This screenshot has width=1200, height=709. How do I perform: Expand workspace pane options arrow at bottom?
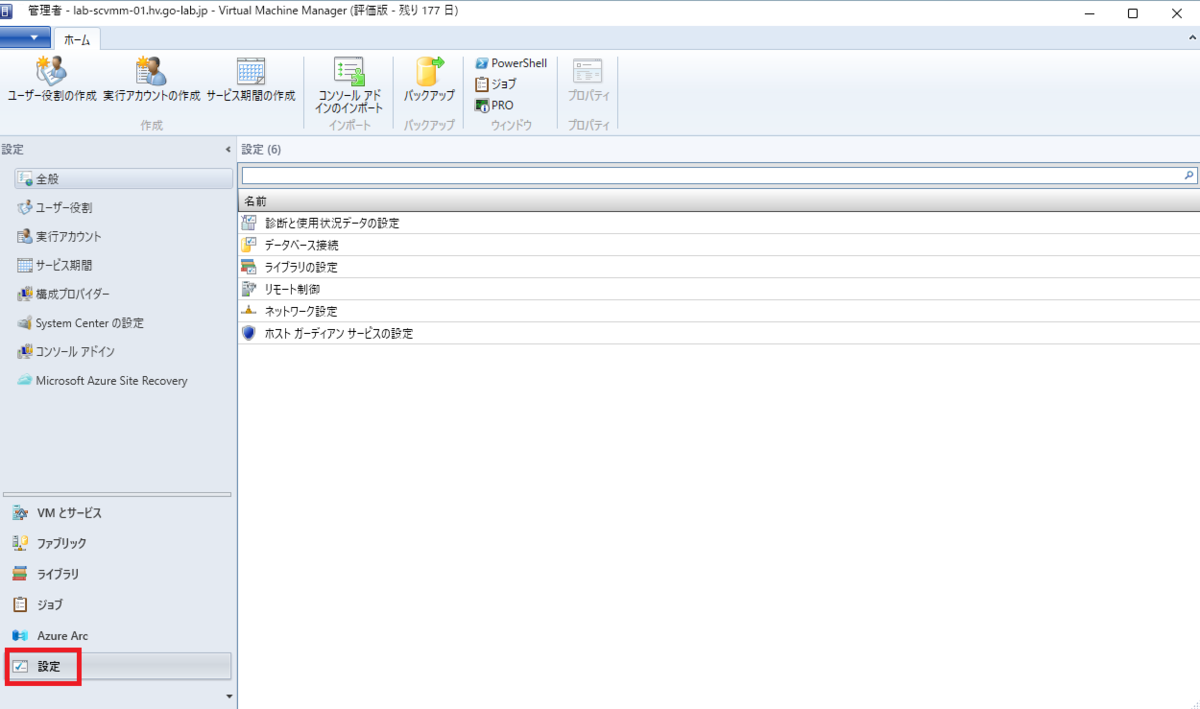coord(229,695)
